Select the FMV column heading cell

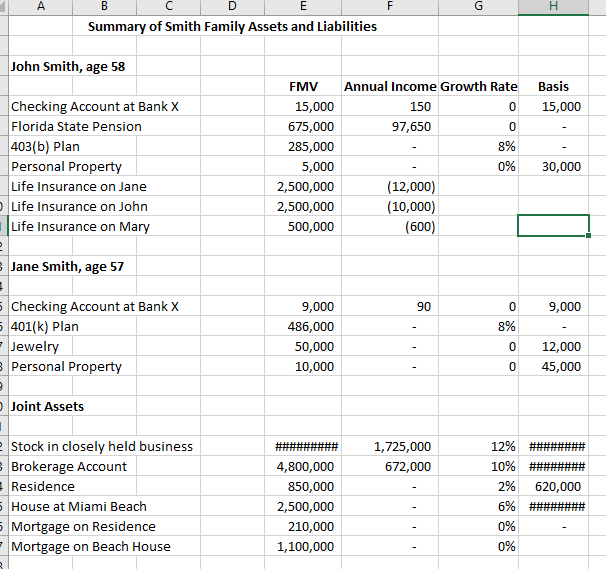pyautogui.click(x=319, y=87)
